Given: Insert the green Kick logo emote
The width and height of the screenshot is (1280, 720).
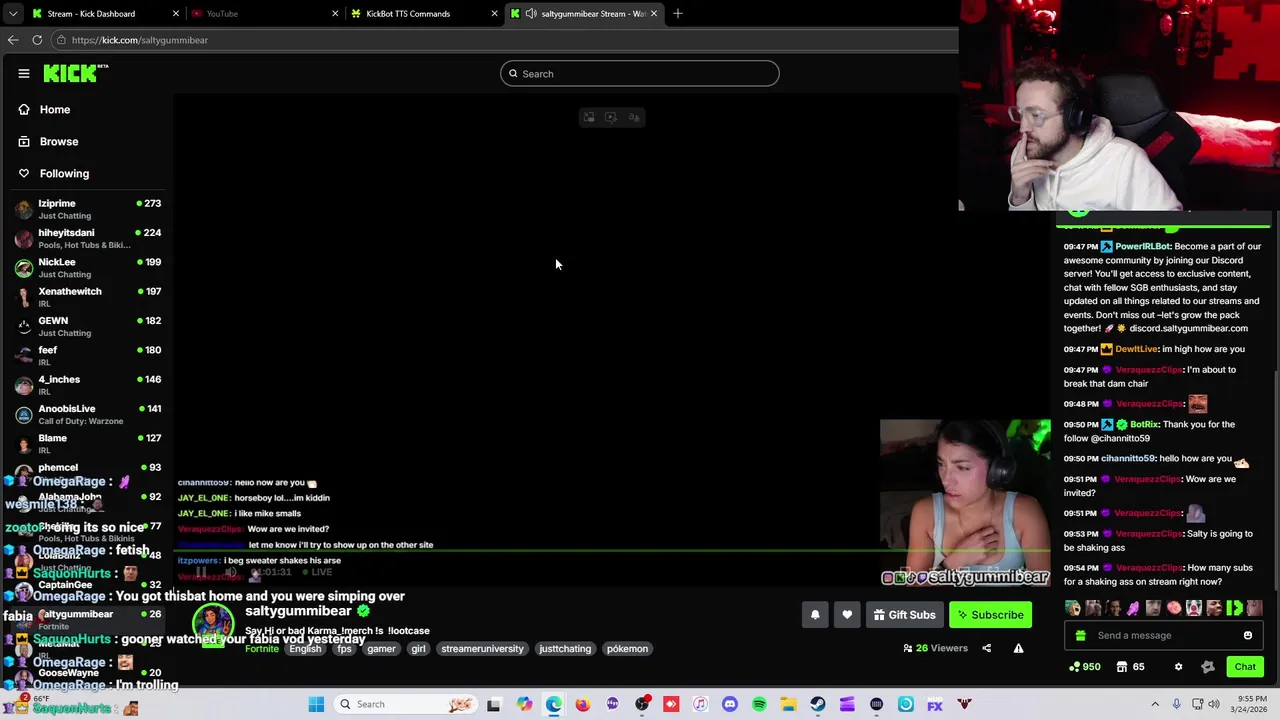Looking at the screenshot, I should point(1234,608).
